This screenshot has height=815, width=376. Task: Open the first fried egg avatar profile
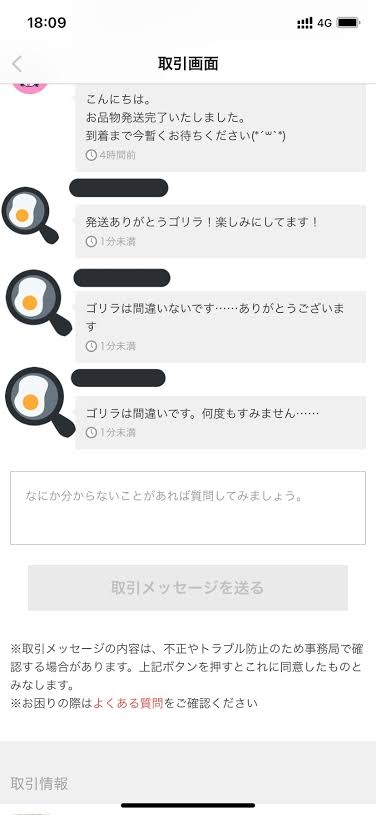[x=30, y=215]
